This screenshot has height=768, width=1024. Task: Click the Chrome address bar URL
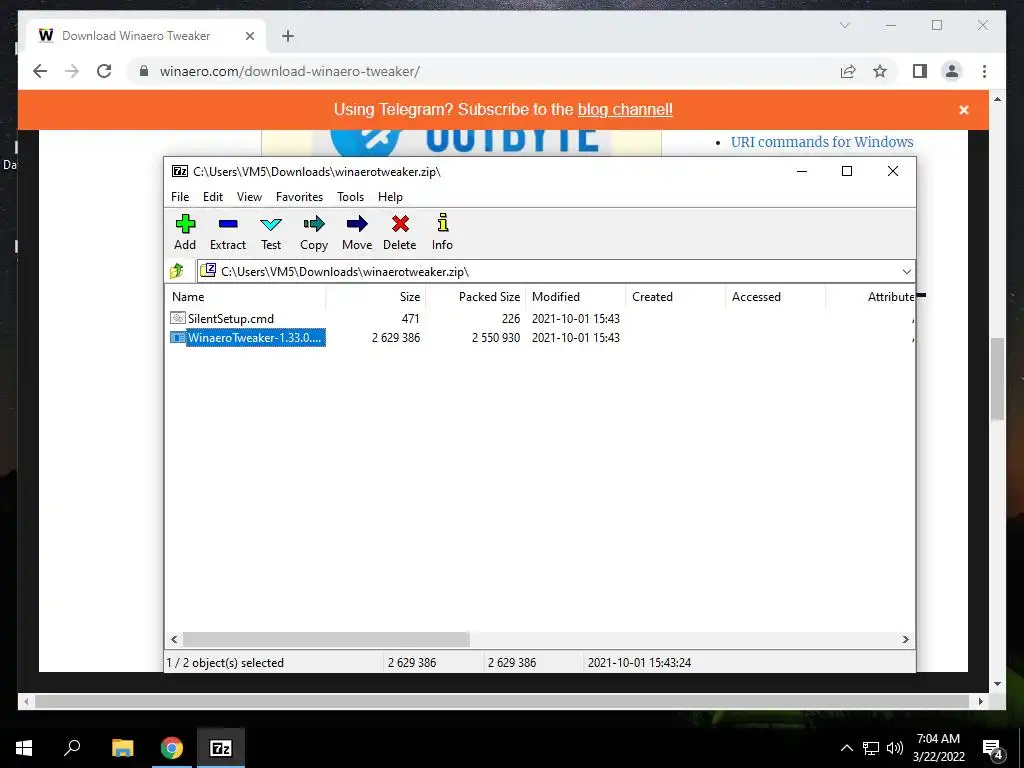289,71
